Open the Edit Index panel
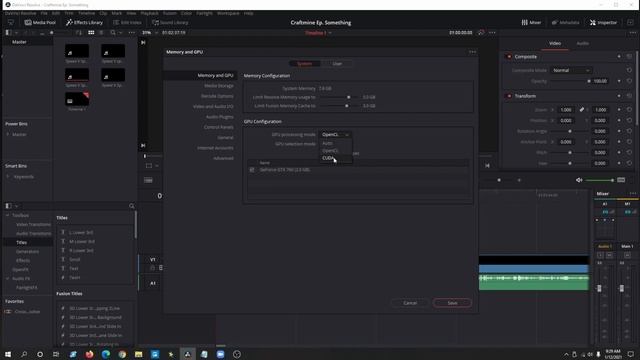 127,22
